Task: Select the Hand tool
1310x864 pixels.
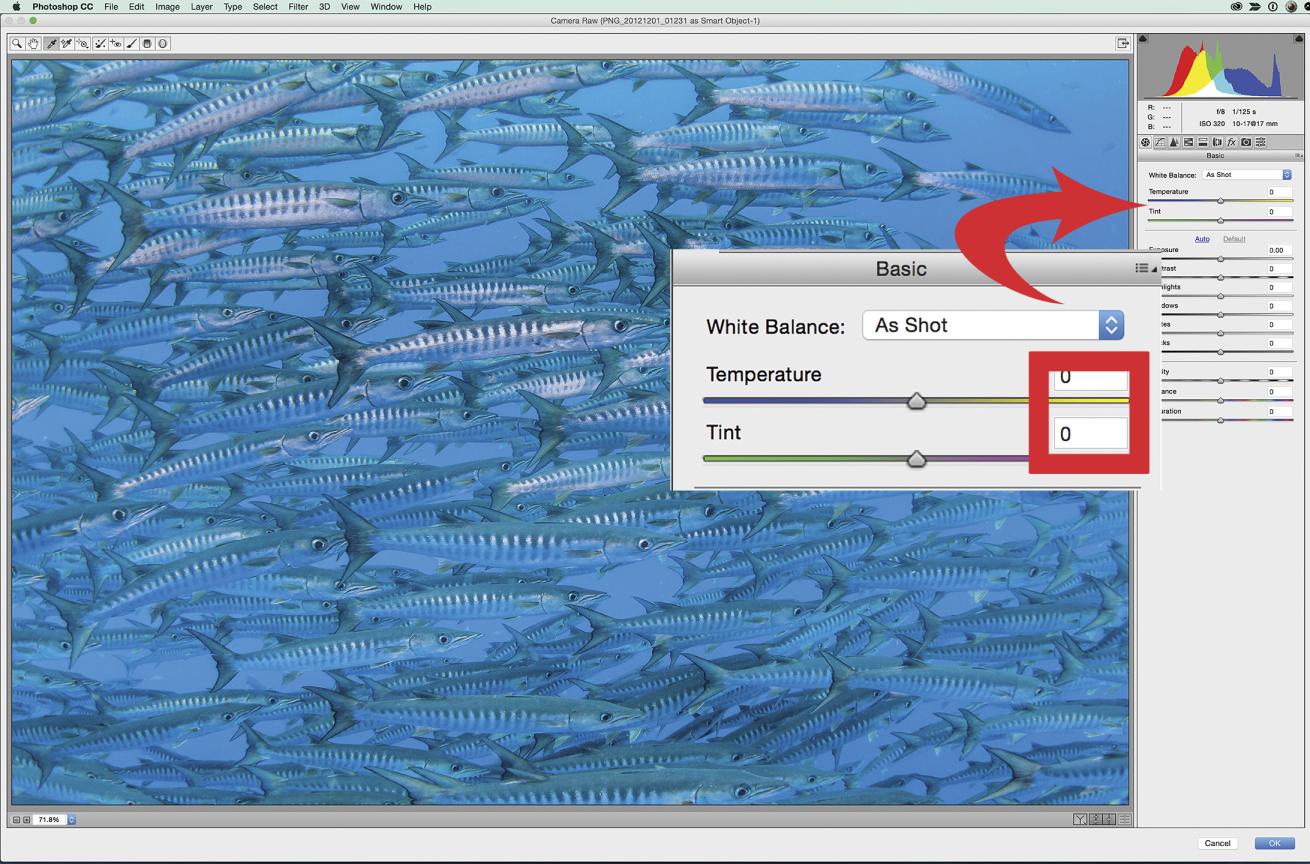Action: (33, 44)
